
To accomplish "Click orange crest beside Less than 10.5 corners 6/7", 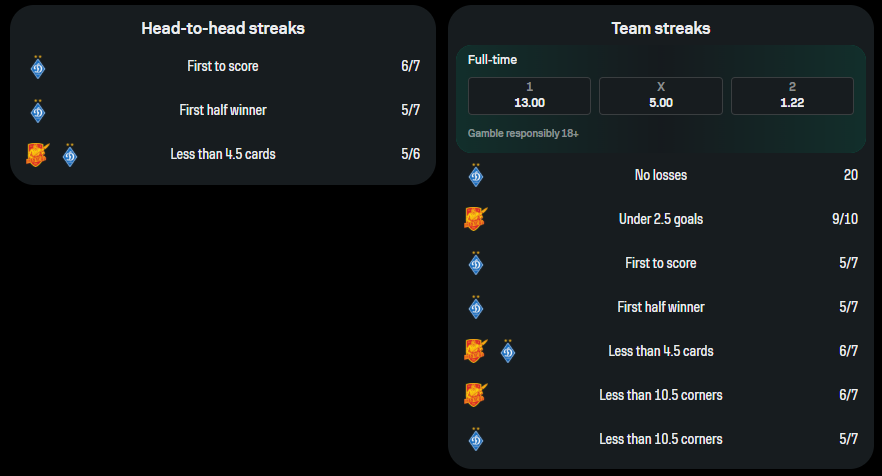I will pos(475,394).
